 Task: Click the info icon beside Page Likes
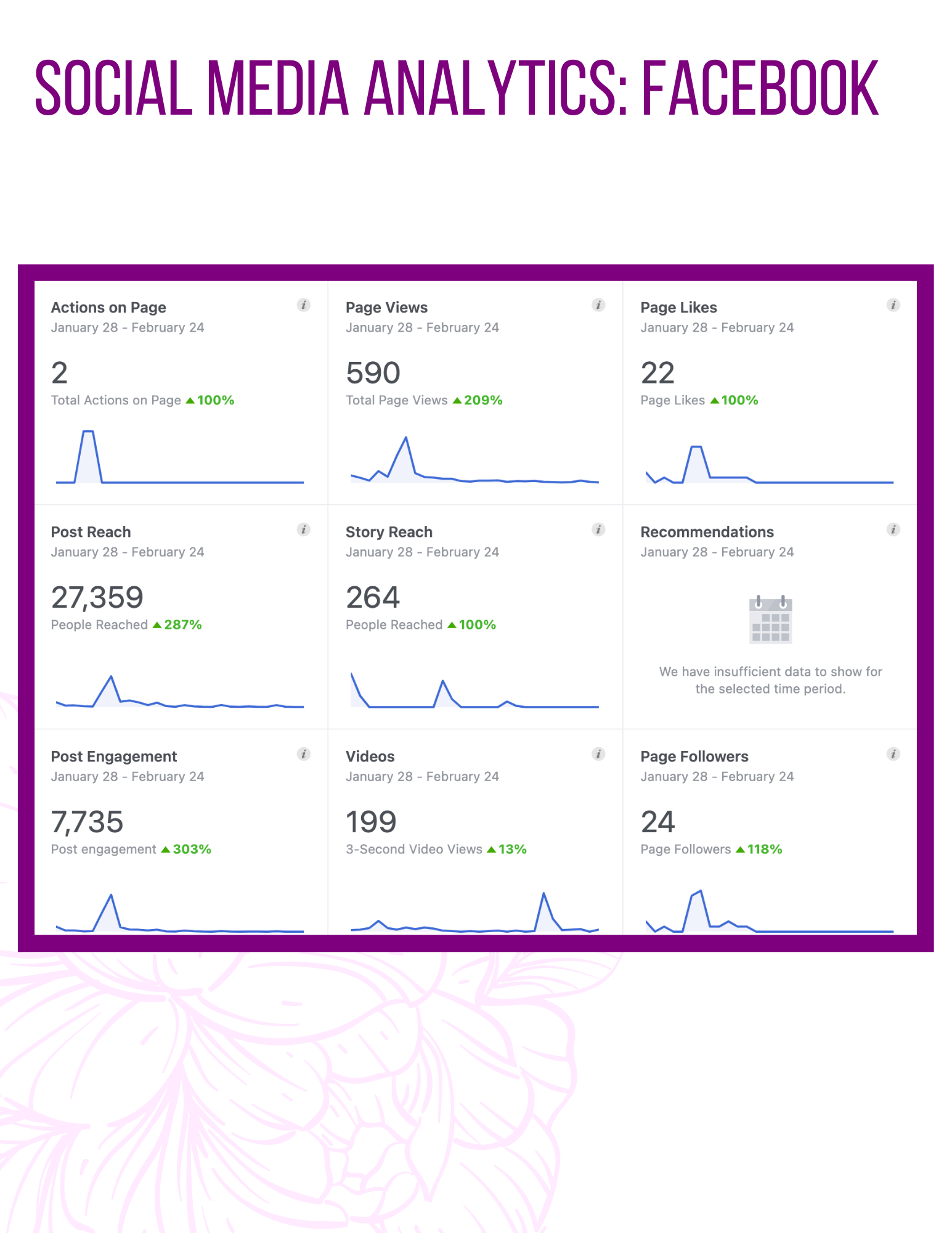[x=893, y=305]
